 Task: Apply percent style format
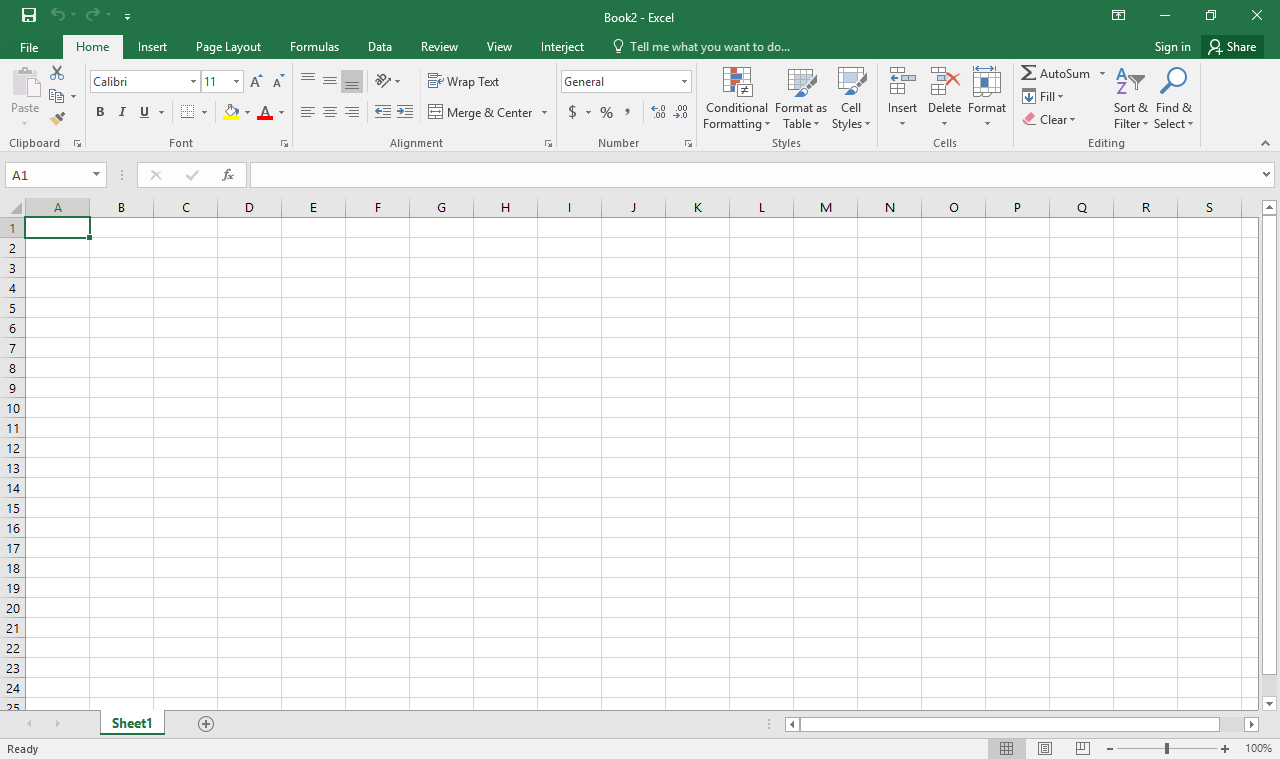point(606,112)
